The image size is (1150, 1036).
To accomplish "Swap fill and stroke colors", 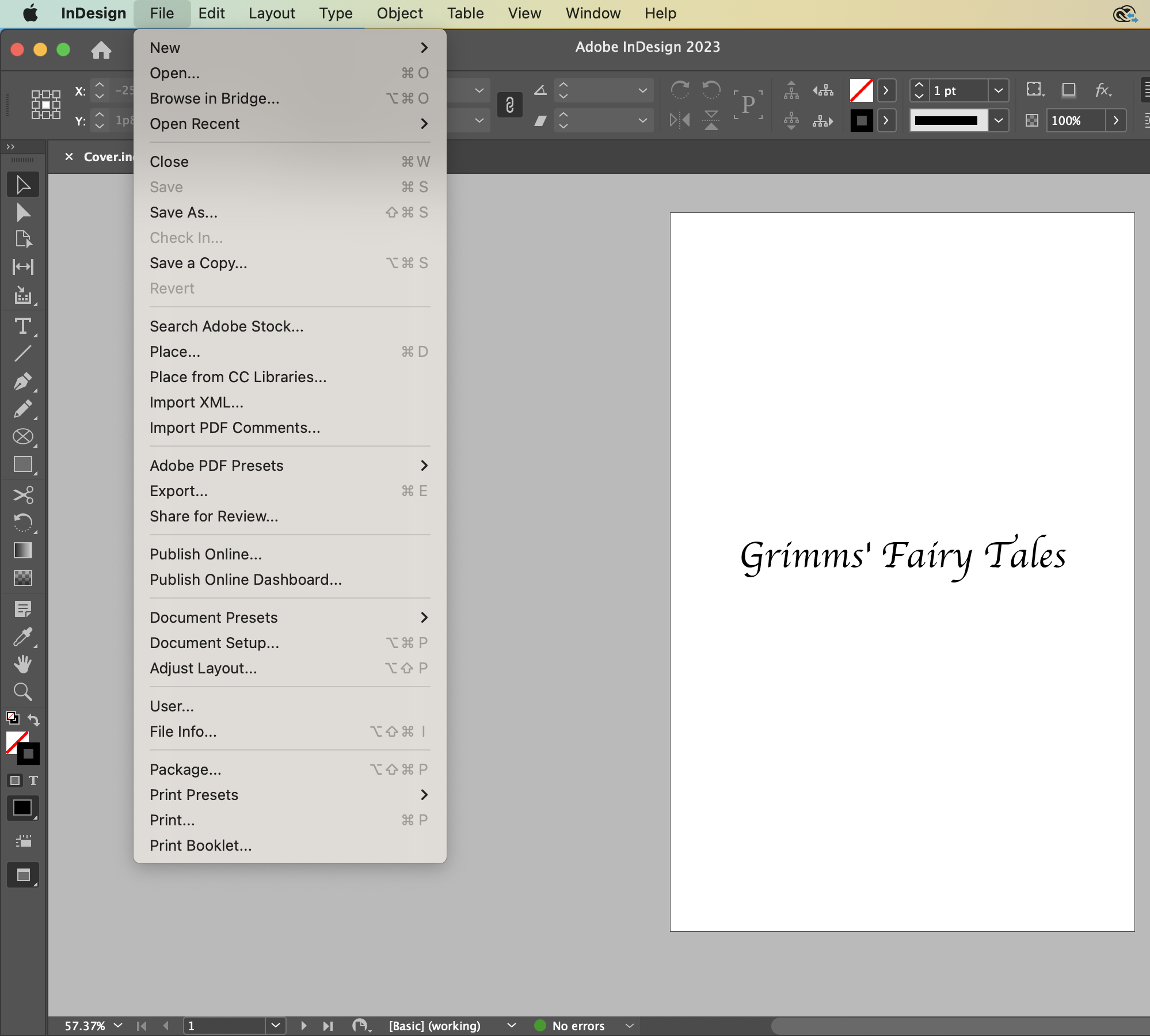I will coord(34,719).
